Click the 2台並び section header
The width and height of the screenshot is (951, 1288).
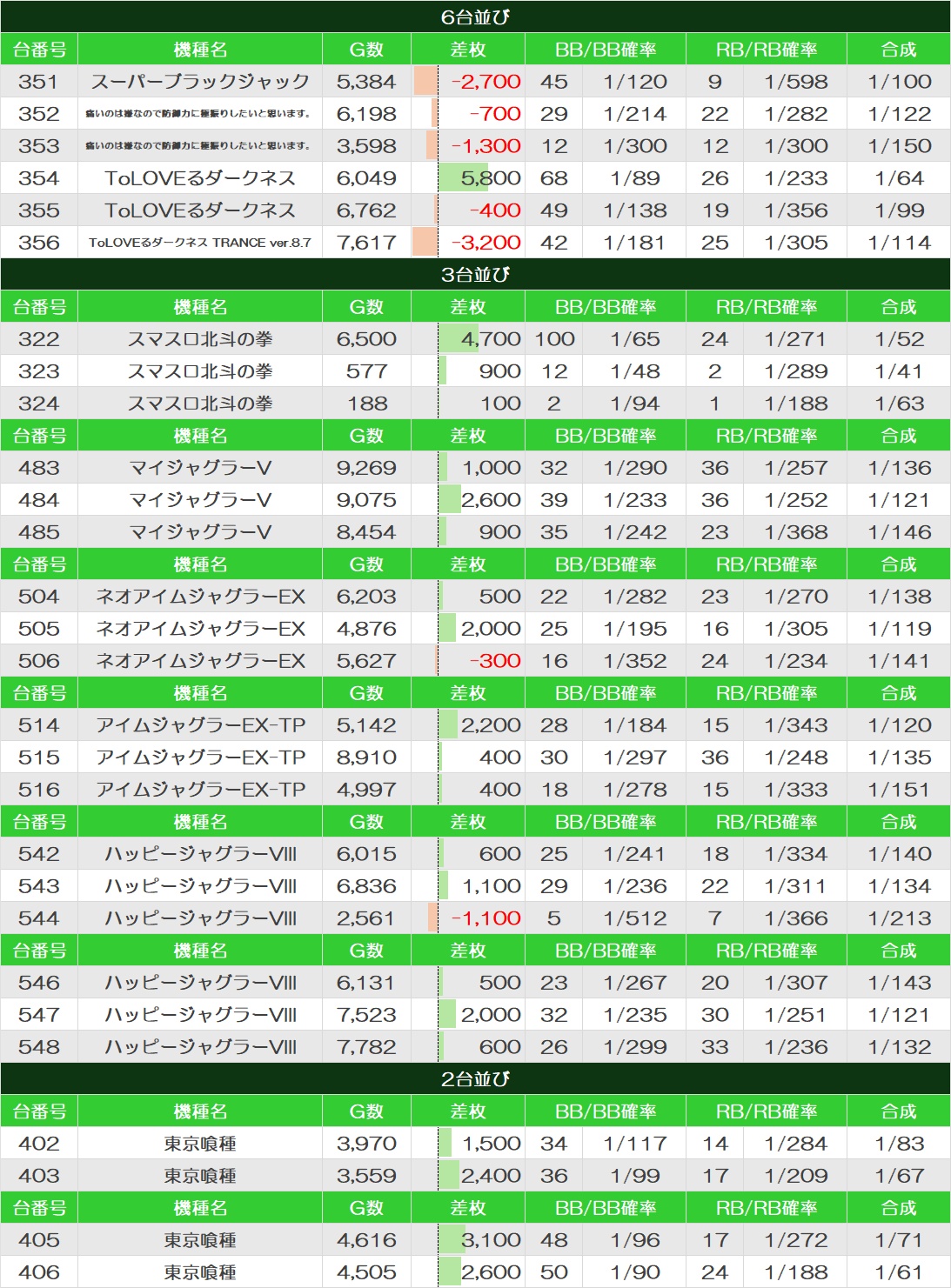pyautogui.click(x=475, y=1078)
